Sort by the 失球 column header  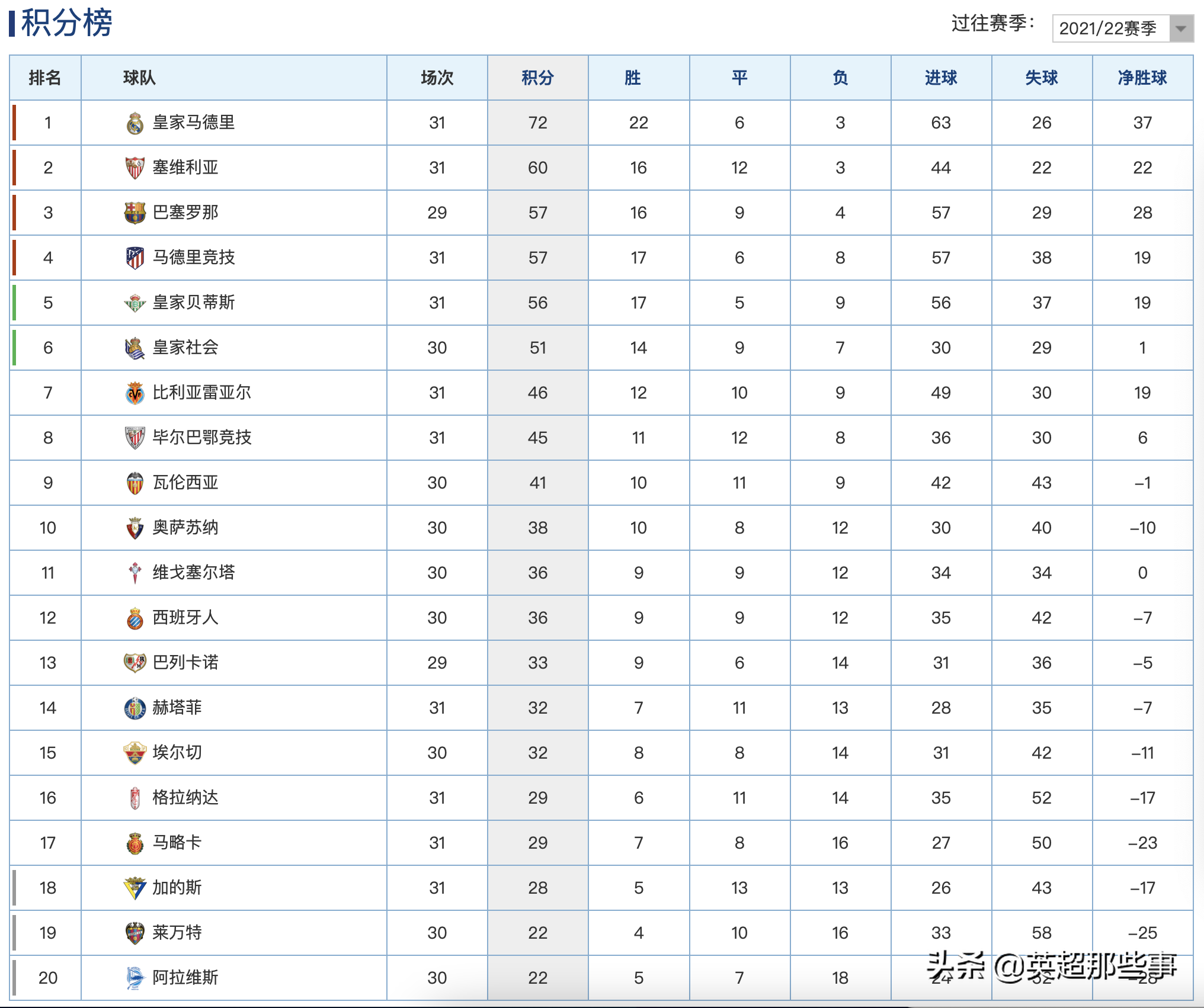pyautogui.click(x=1042, y=78)
